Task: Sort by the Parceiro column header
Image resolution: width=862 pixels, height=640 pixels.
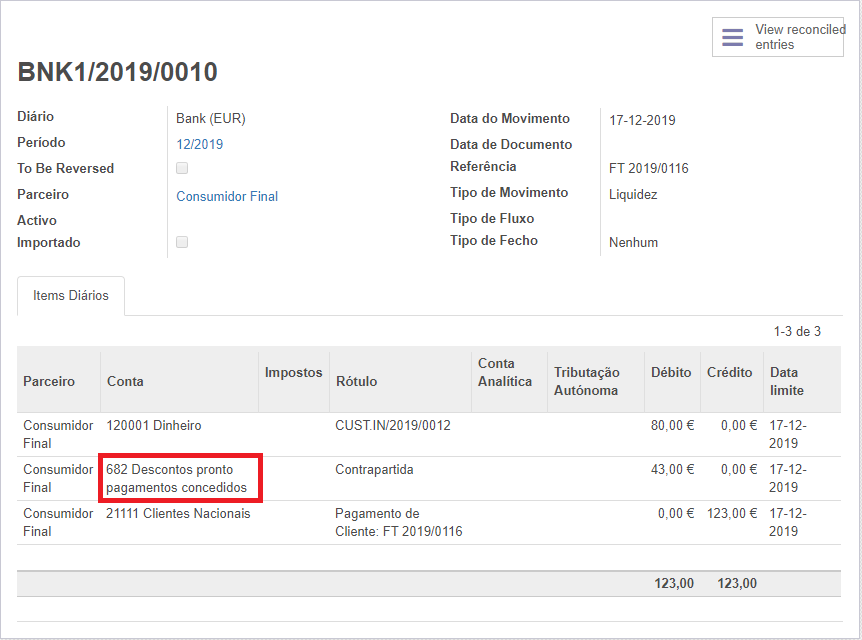Action: (49, 381)
